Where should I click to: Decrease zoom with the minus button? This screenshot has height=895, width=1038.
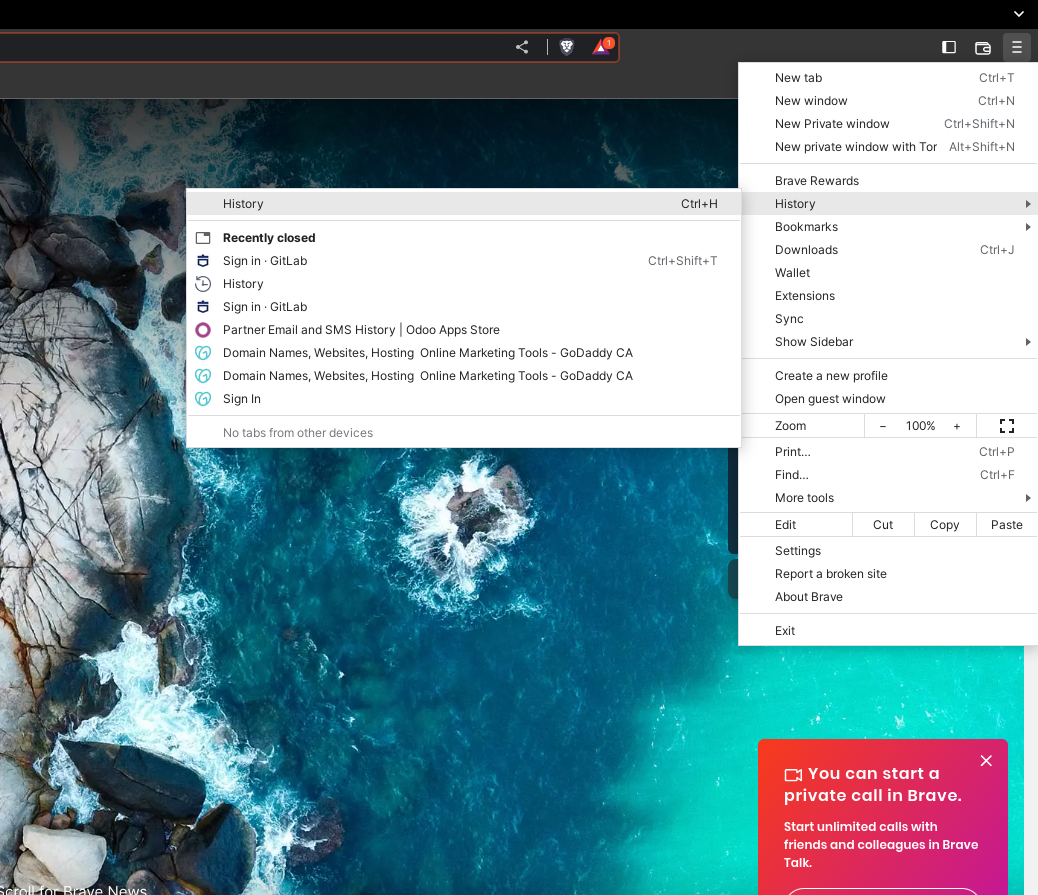(x=882, y=426)
